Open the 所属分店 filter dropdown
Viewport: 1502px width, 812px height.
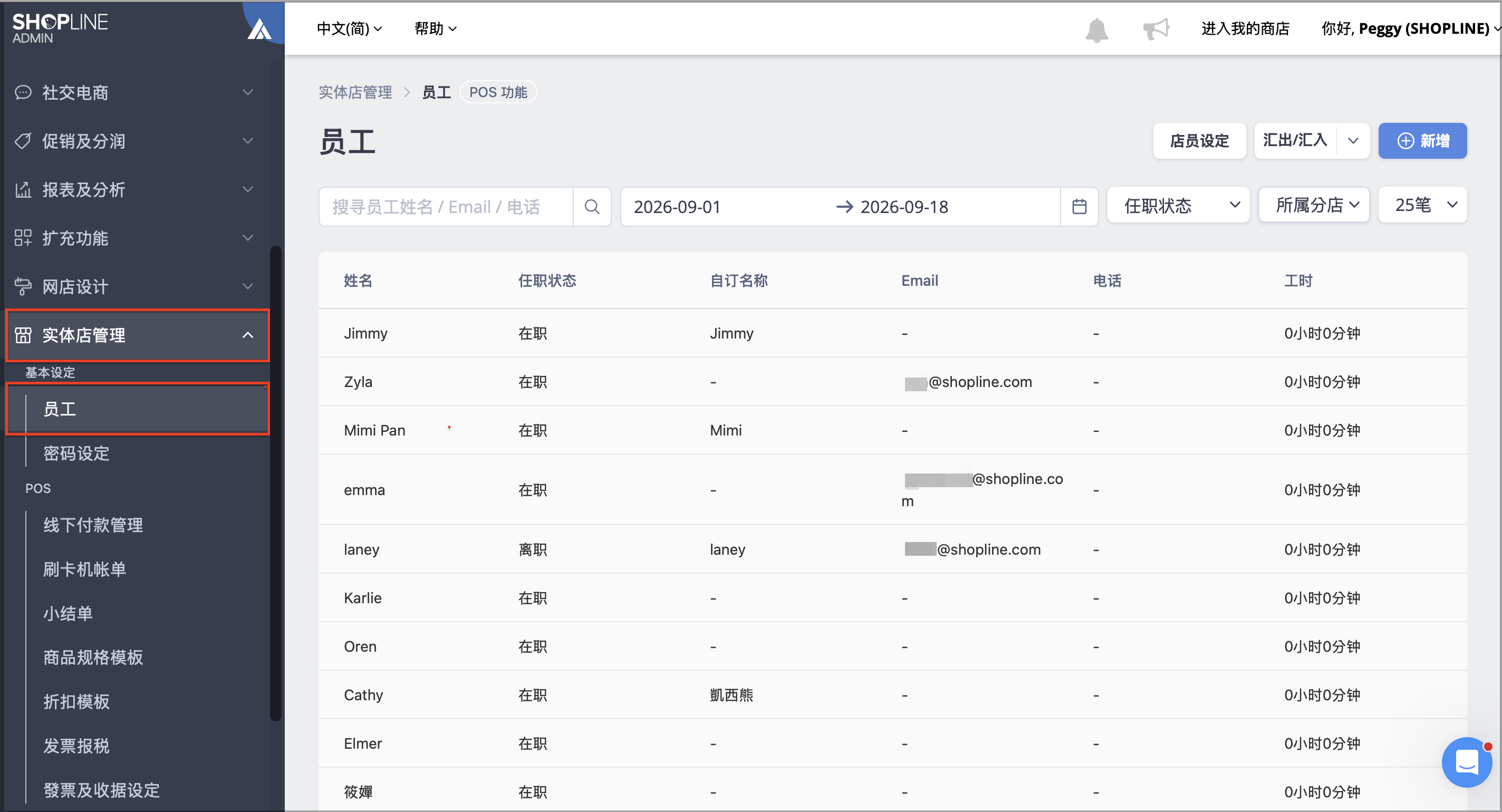tap(1314, 205)
